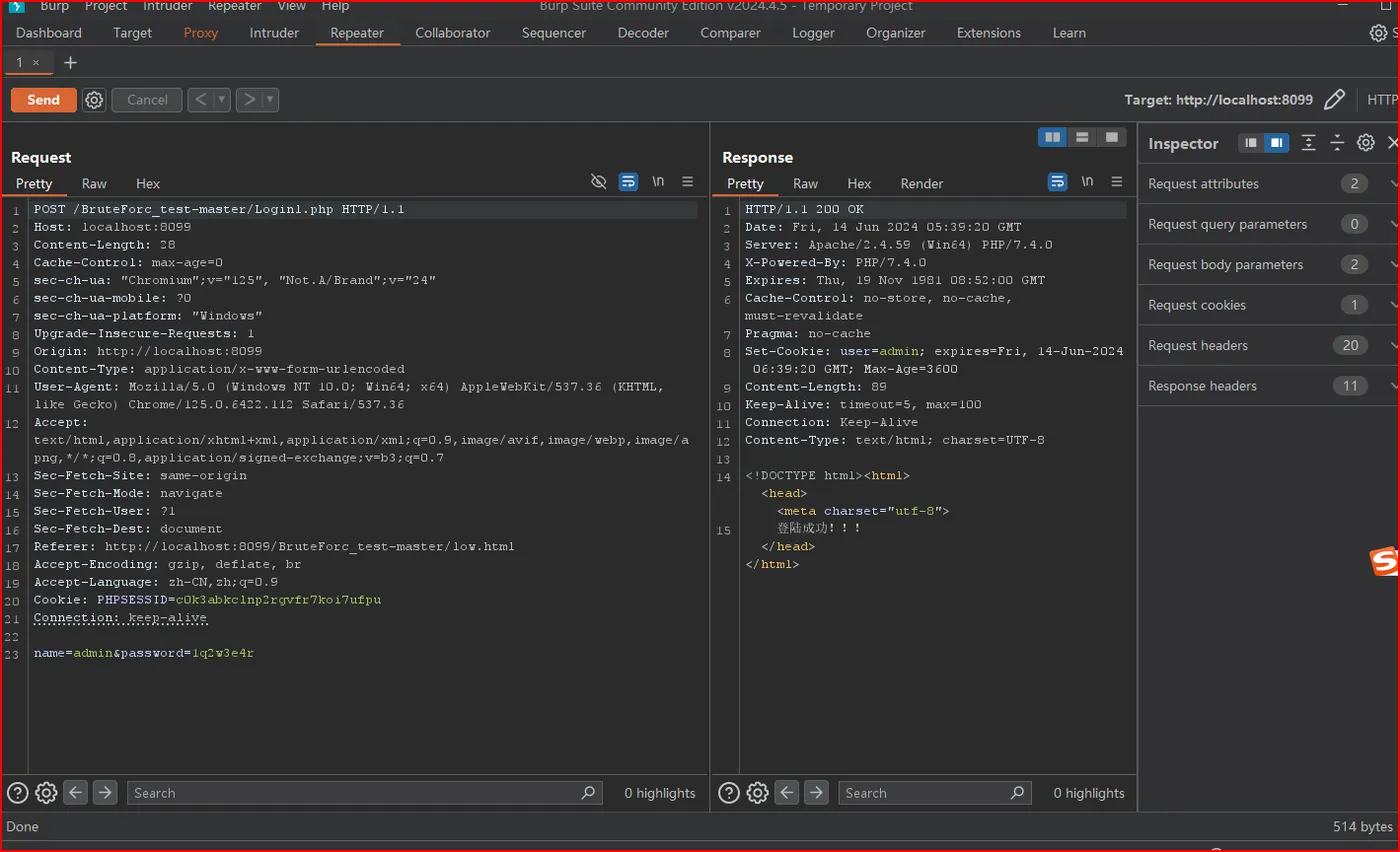Expand all Inspector sections icon

click(1308, 143)
